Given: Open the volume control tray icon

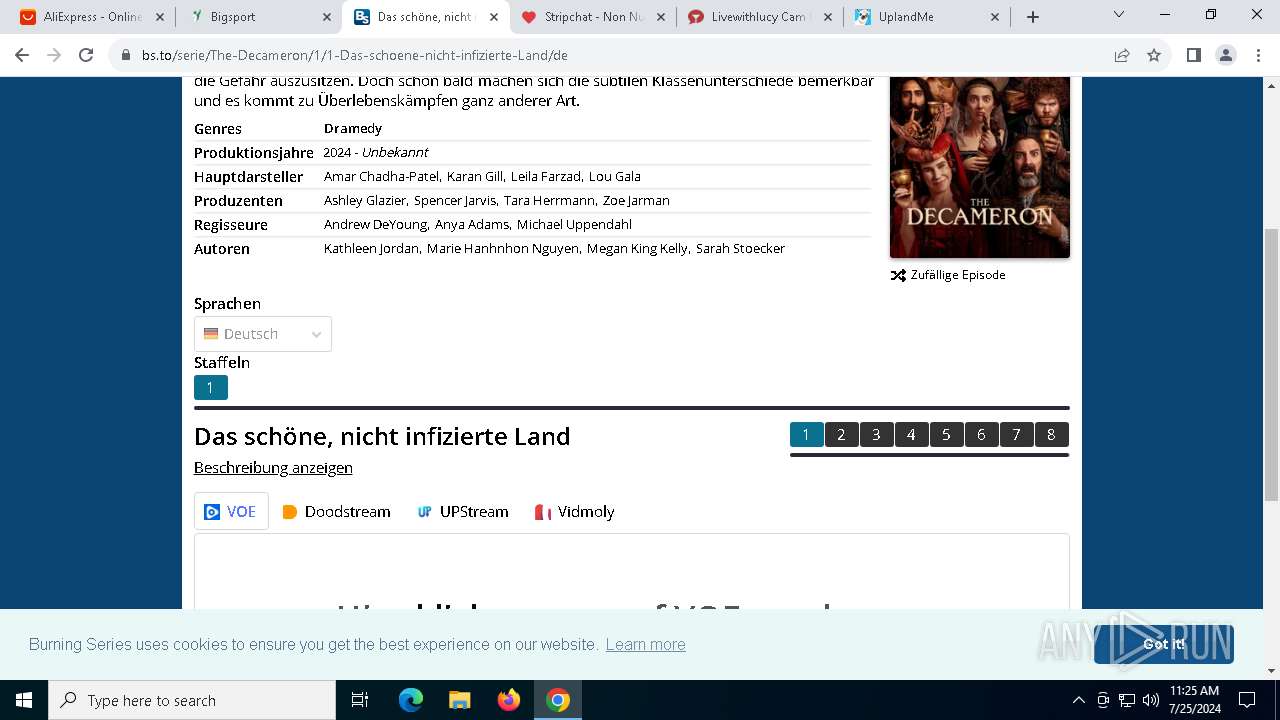Looking at the screenshot, I should click(x=1151, y=700).
